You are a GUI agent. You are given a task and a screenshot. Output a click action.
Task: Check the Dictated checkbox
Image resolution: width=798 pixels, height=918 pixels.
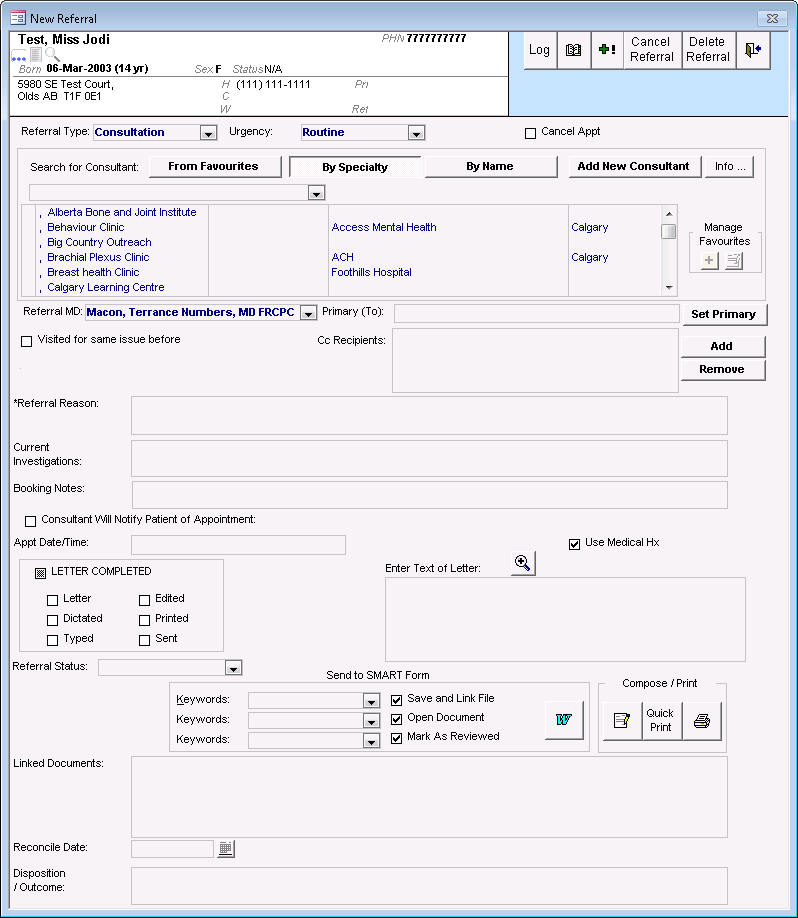tap(52, 620)
